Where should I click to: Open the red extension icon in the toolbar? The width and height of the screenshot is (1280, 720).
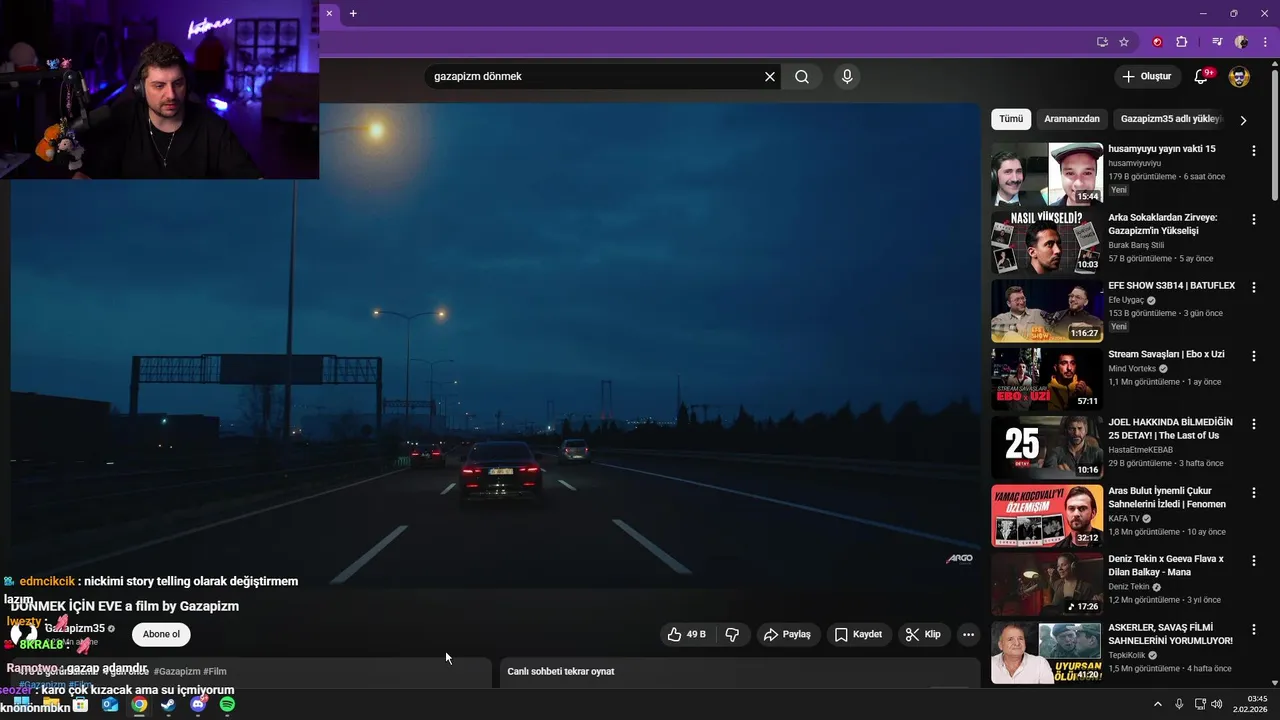click(x=1158, y=42)
